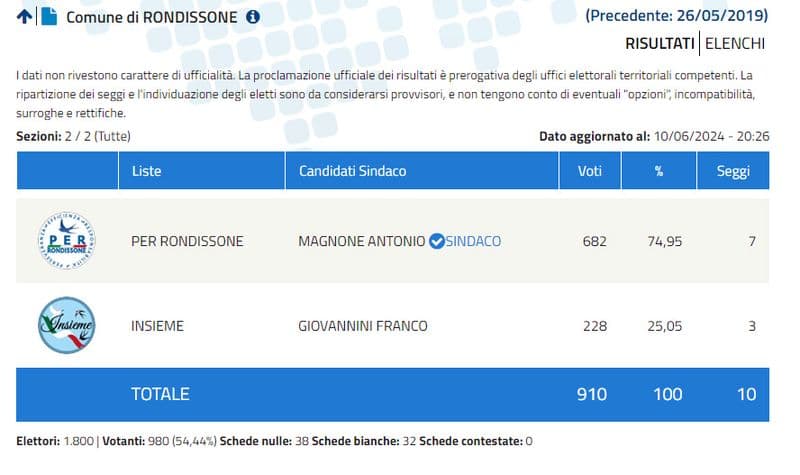The image size is (800, 475).
Task: Select the PER RONDISSONE list name
Action: [187, 241]
